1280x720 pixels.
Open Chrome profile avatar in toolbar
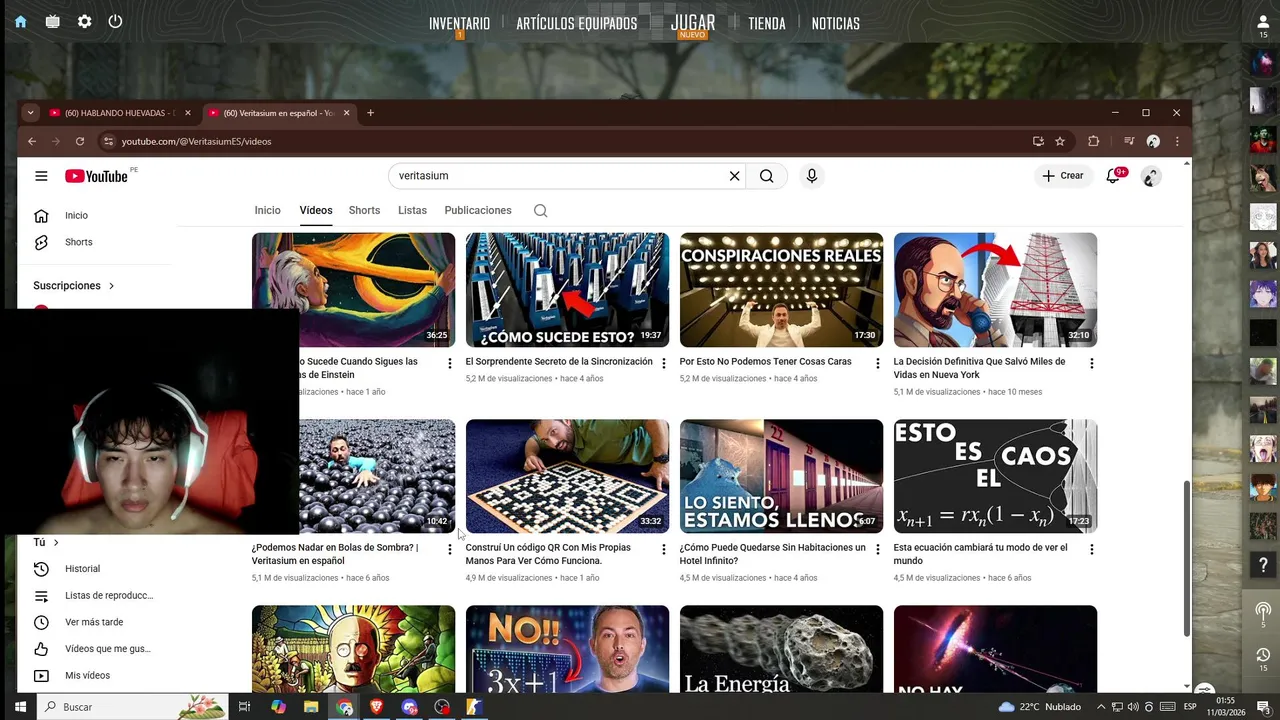click(x=1153, y=141)
